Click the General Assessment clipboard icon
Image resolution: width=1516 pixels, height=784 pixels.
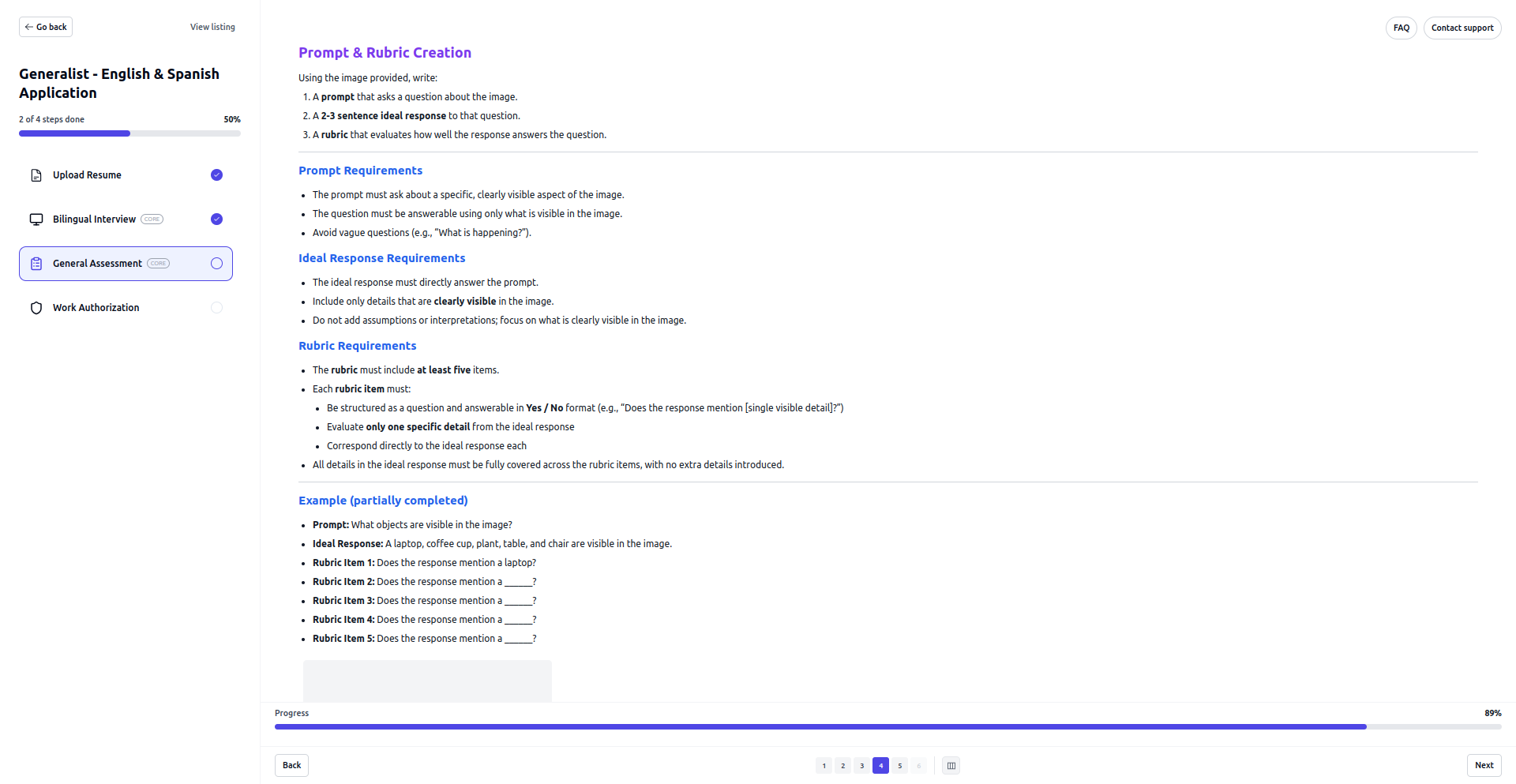click(x=36, y=264)
